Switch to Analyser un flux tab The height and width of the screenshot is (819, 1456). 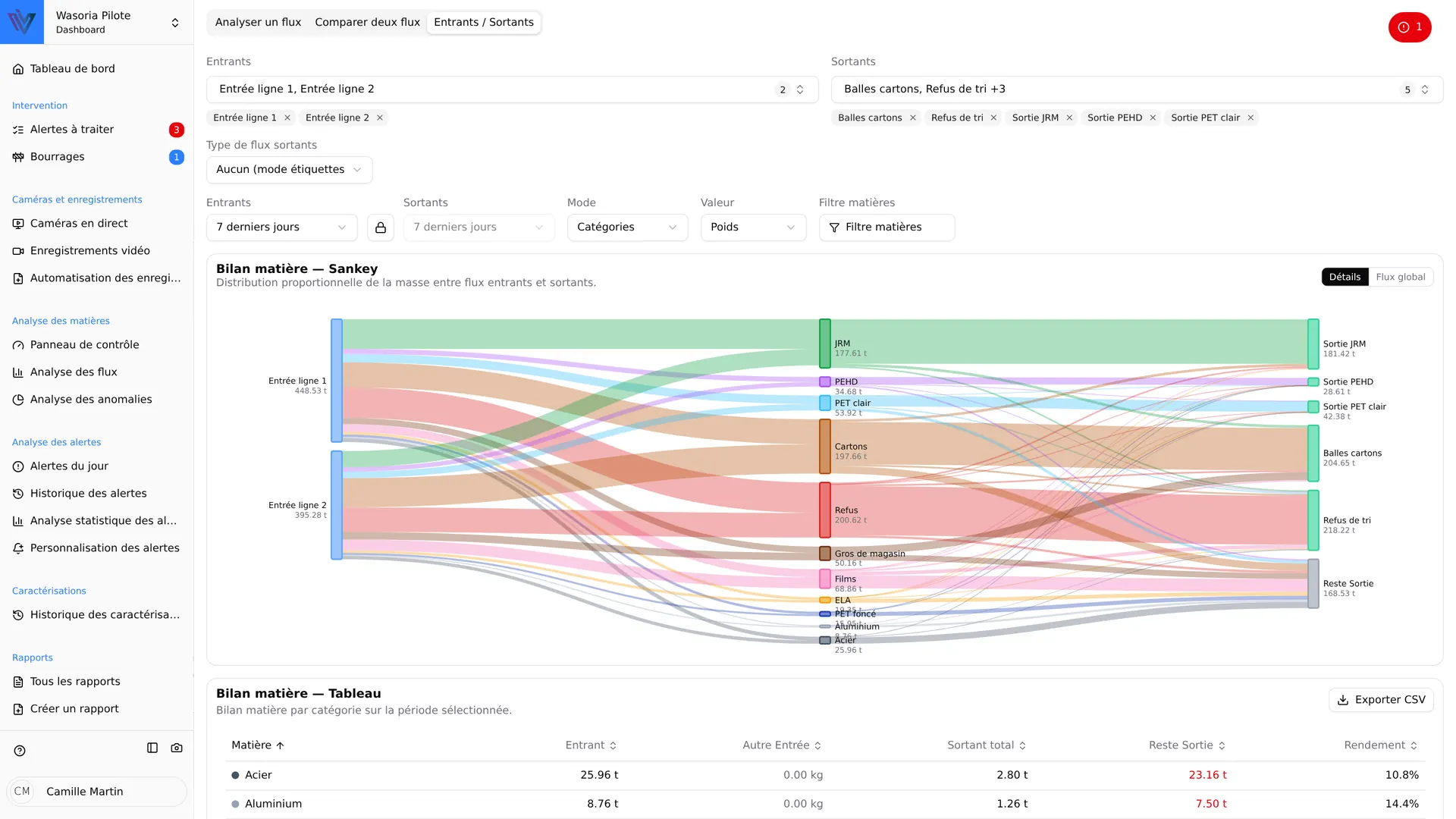tap(258, 22)
